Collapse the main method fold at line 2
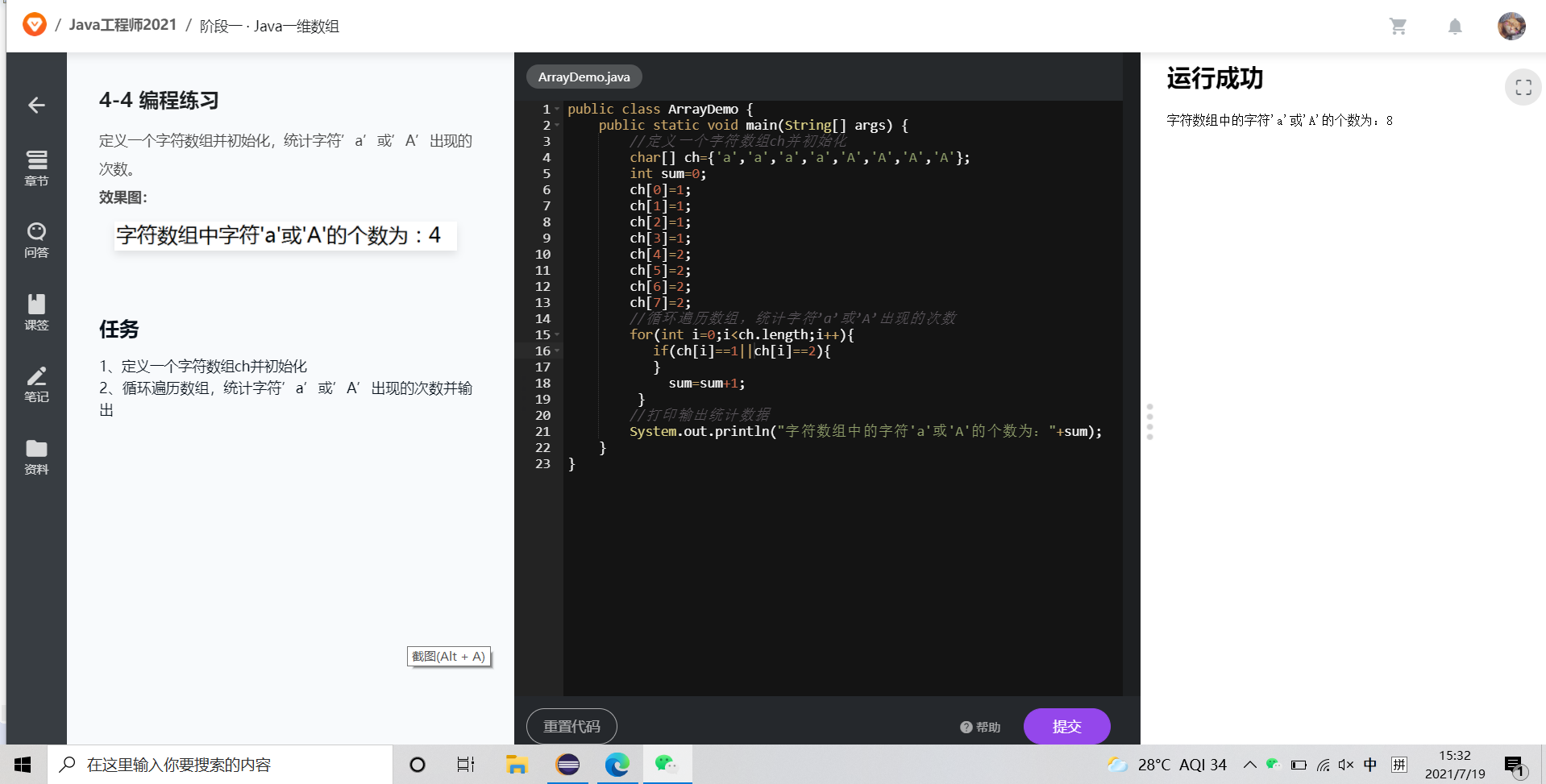 tap(557, 125)
